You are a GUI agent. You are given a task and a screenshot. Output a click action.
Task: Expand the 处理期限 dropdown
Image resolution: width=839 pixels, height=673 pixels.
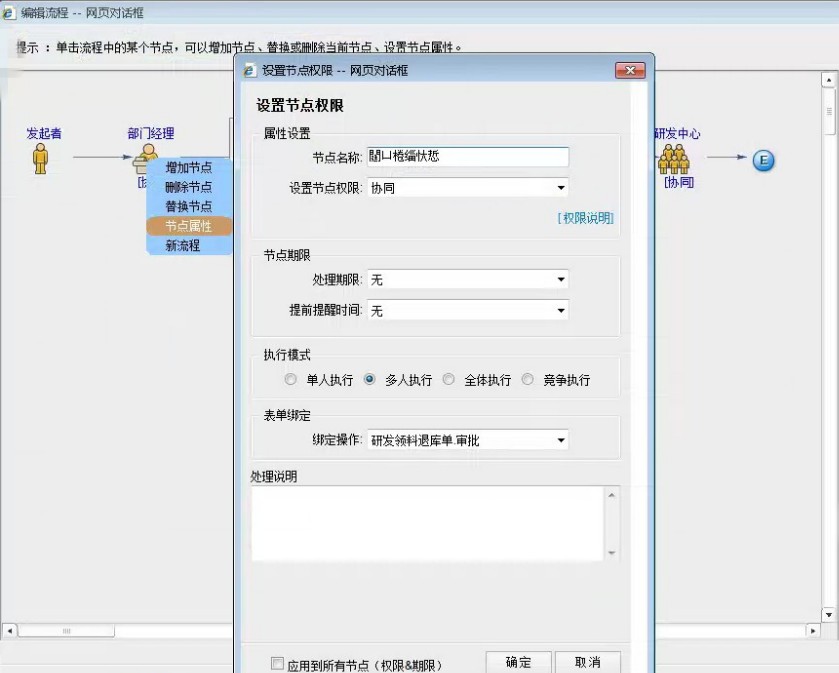[x=561, y=280]
